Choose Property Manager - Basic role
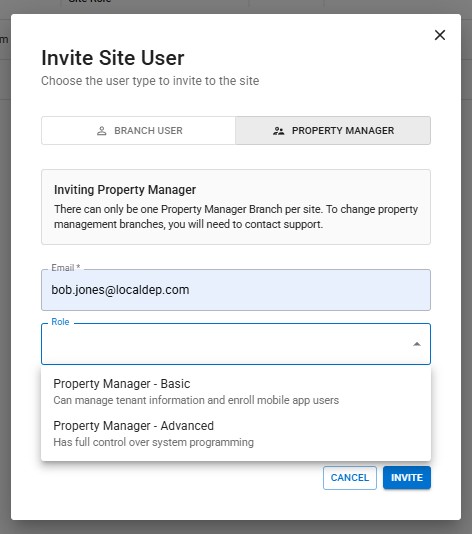Viewport: 472px width, 534px height. pyautogui.click(x=236, y=391)
